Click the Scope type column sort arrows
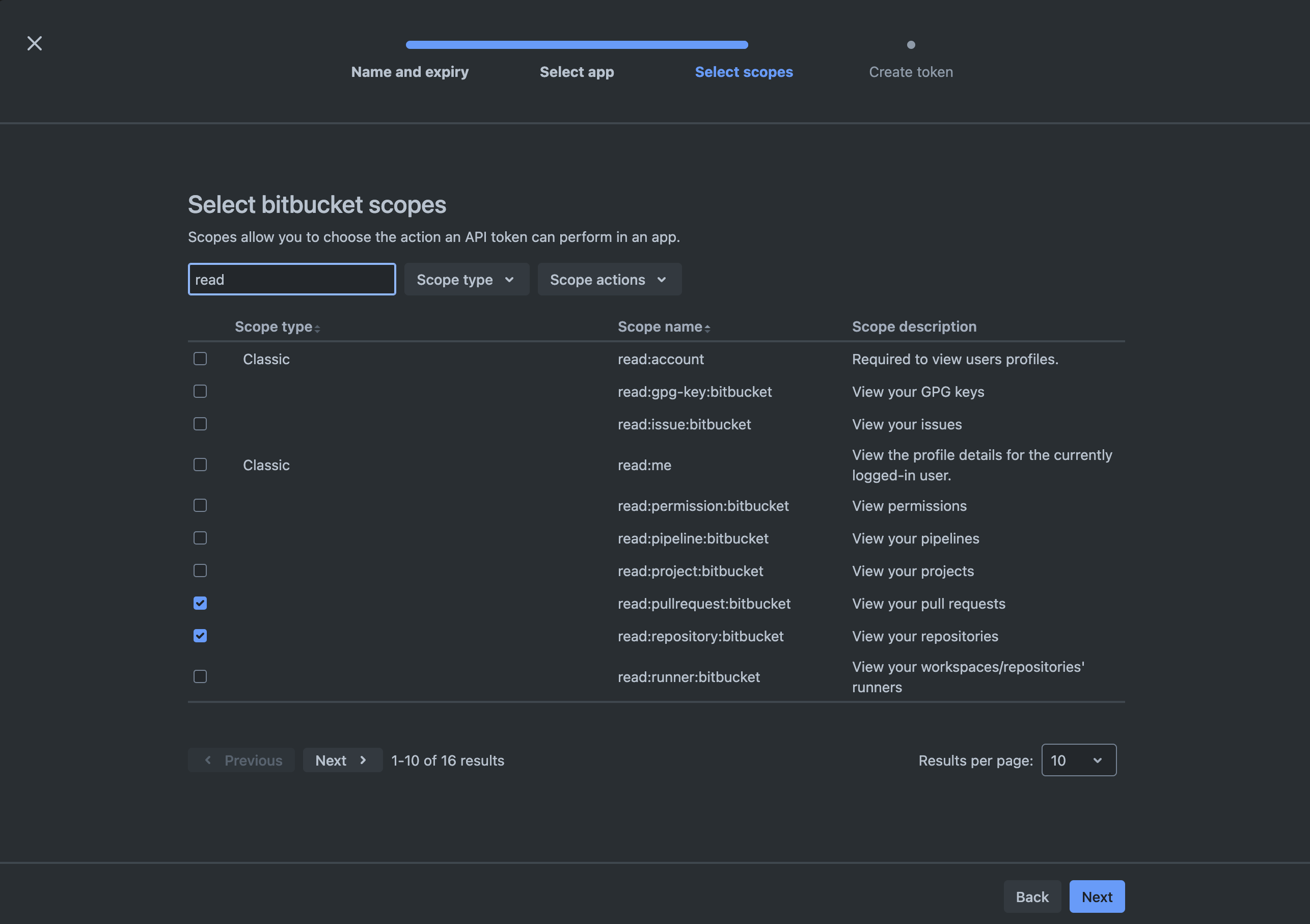Image resolution: width=1310 pixels, height=924 pixels. point(318,328)
